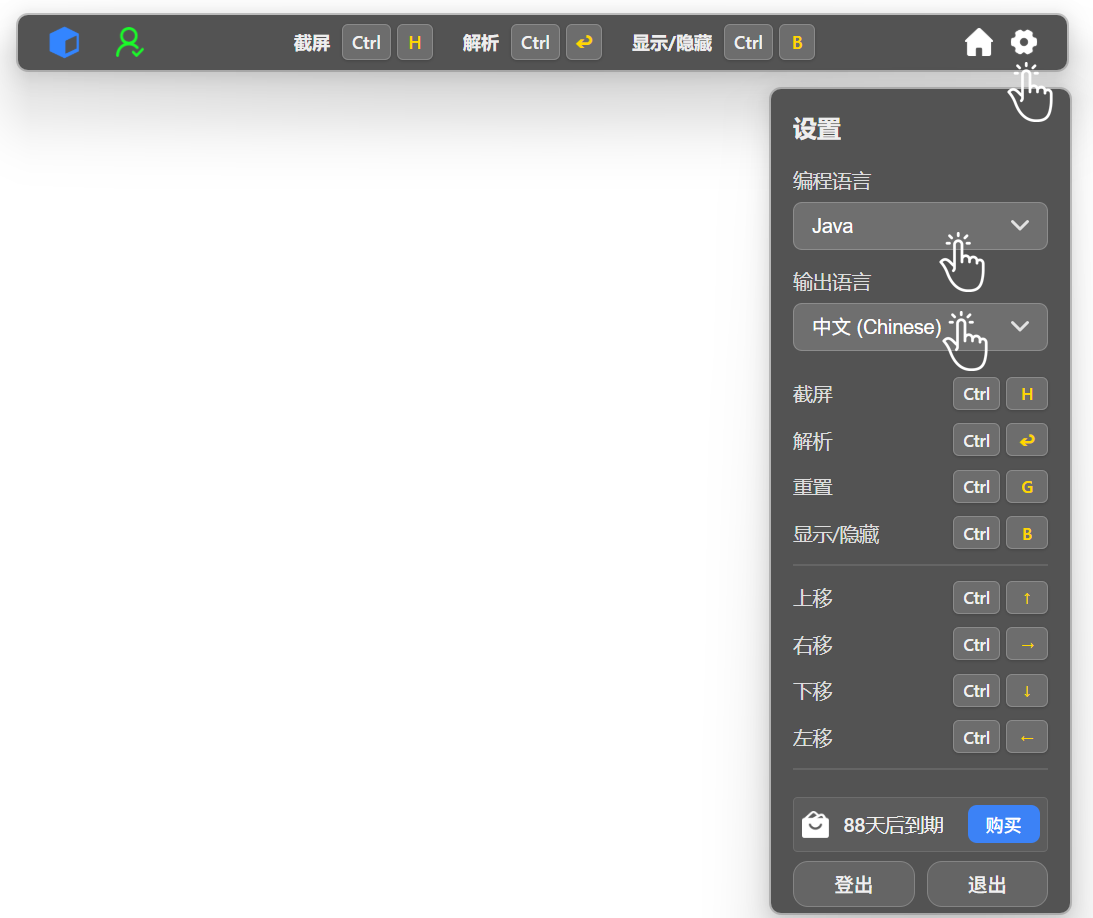Click the shopping bag subscription icon

[816, 825]
